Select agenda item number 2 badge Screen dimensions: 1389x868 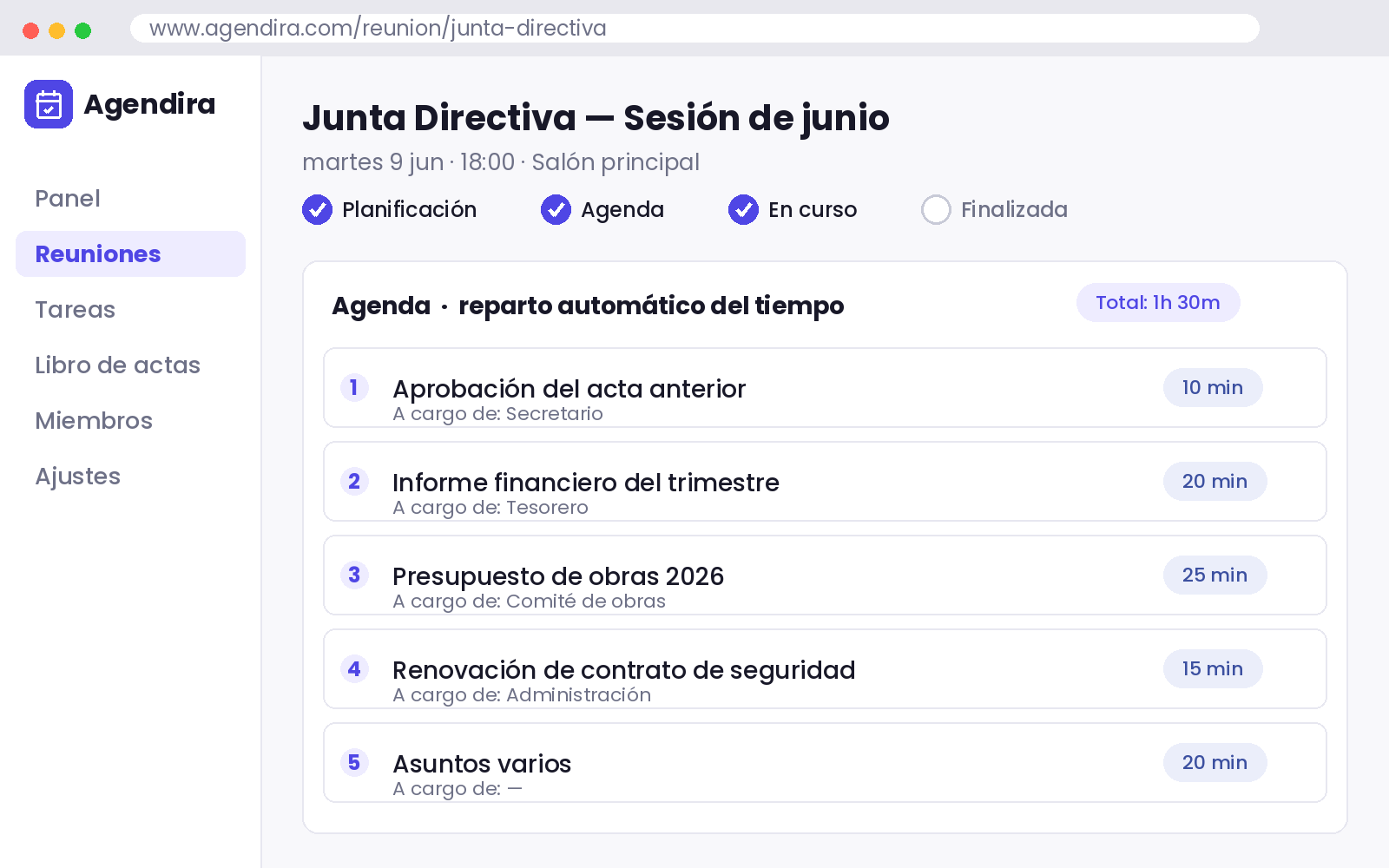tap(354, 481)
